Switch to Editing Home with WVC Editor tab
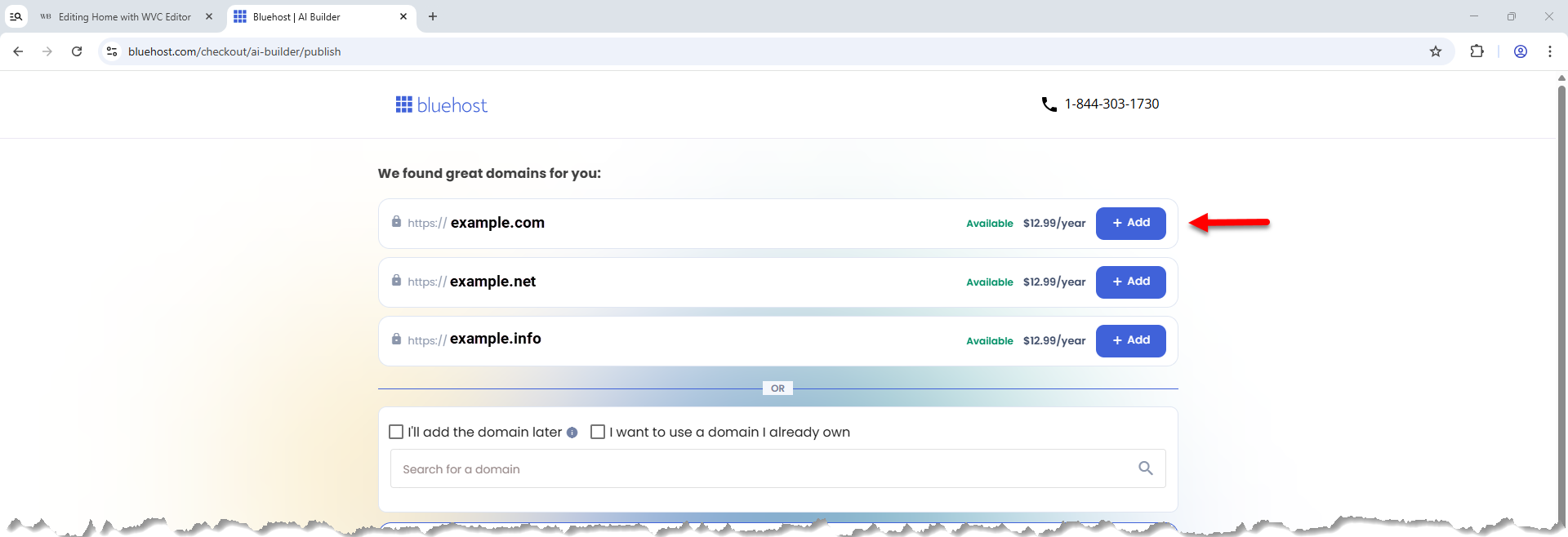 (x=125, y=16)
